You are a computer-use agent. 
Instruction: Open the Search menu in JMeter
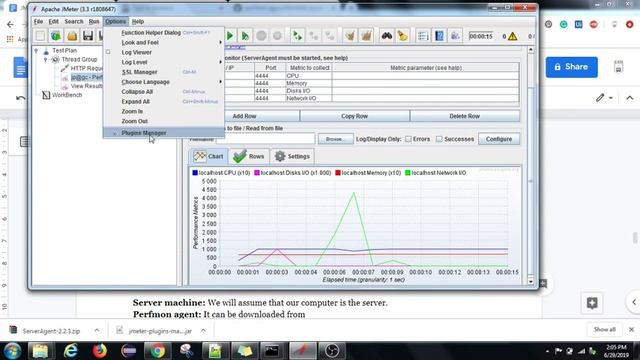coord(74,21)
